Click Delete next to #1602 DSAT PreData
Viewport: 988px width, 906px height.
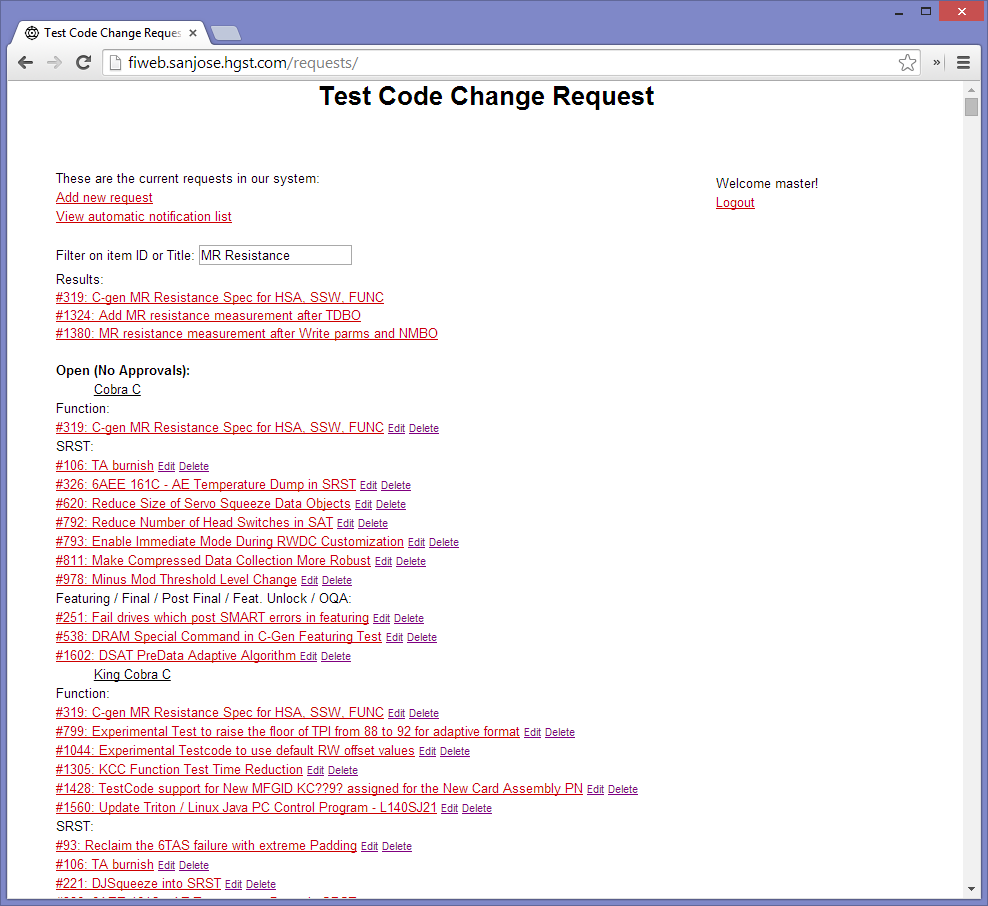click(336, 657)
